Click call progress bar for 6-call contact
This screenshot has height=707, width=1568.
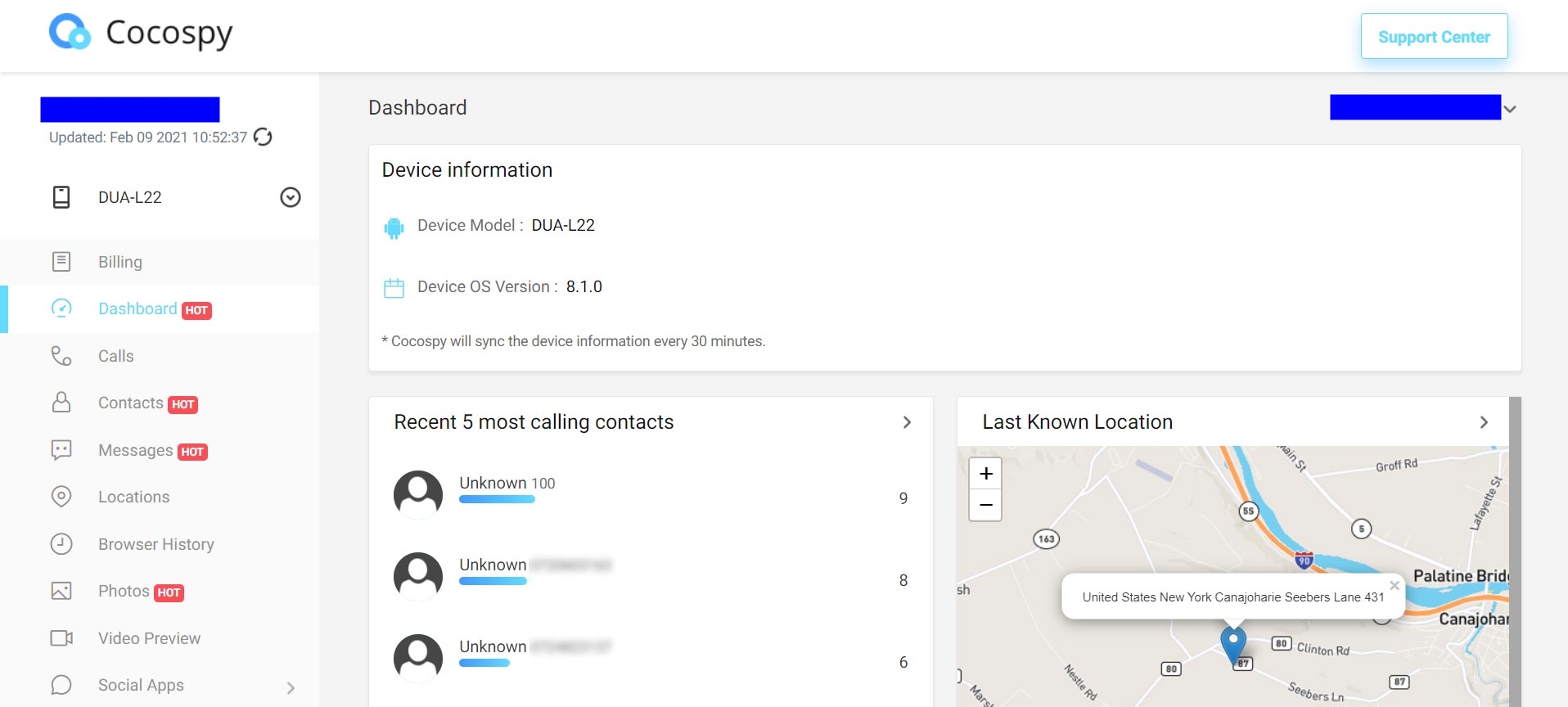coord(484,663)
